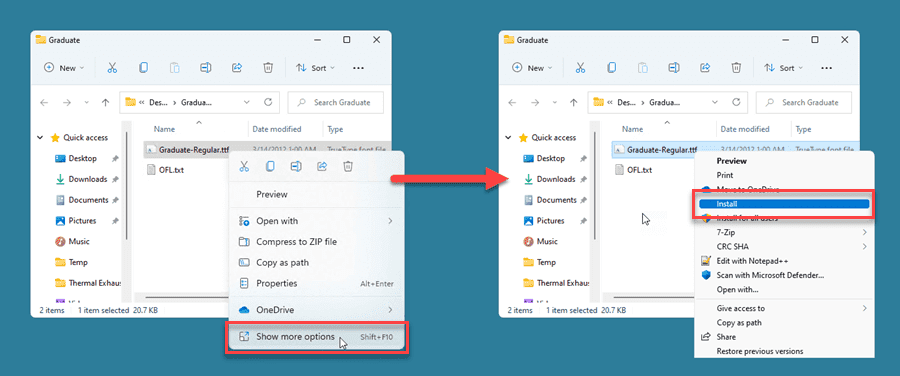The height and width of the screenshot is (376, 900).
Task: Click Rename icon in right window toolbar
Action: [674, 68]
